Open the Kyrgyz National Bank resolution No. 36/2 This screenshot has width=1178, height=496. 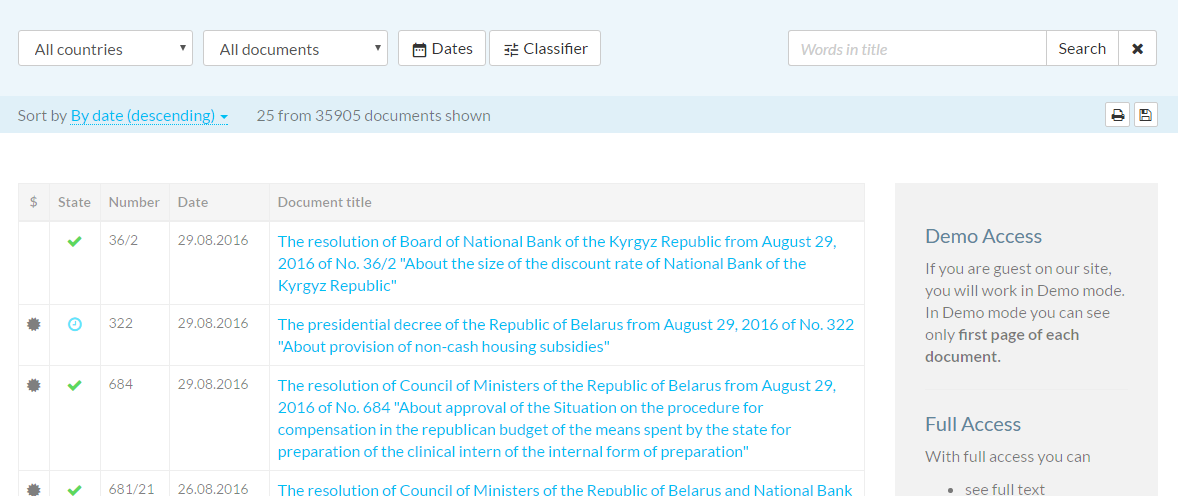pyautogui.click(x=557, y=263)
